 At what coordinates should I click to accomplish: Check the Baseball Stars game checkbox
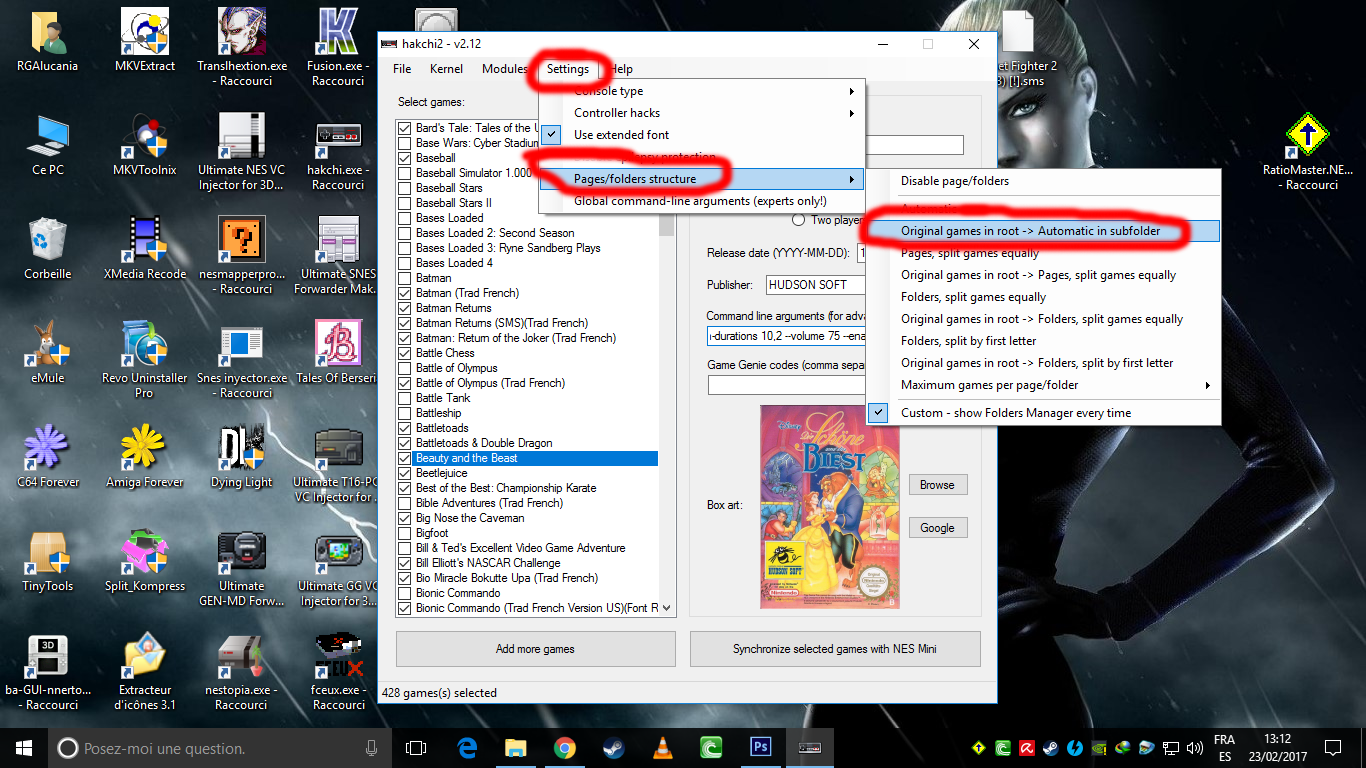point(404,188)
